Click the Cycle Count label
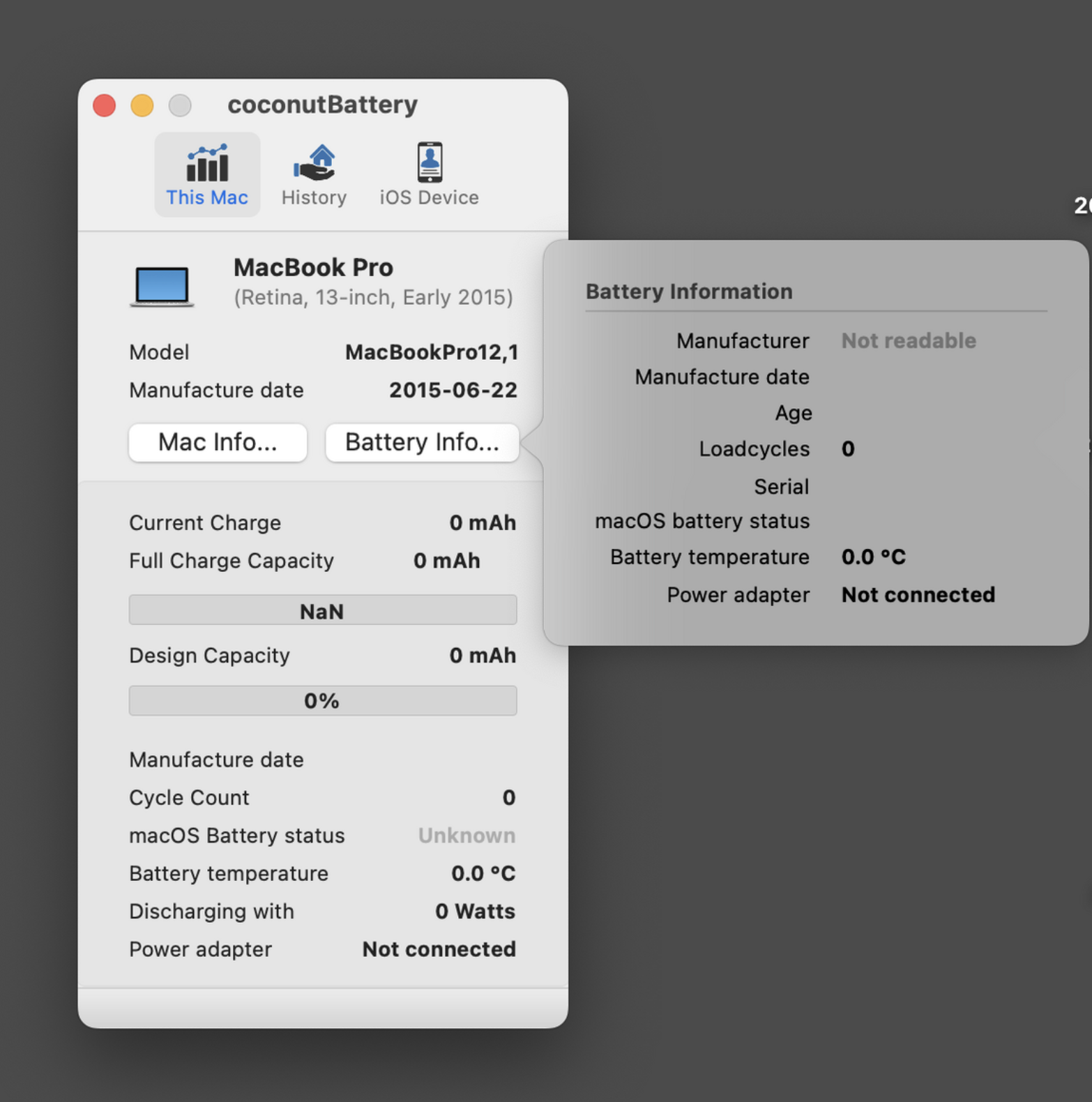 tap(189, 797)
